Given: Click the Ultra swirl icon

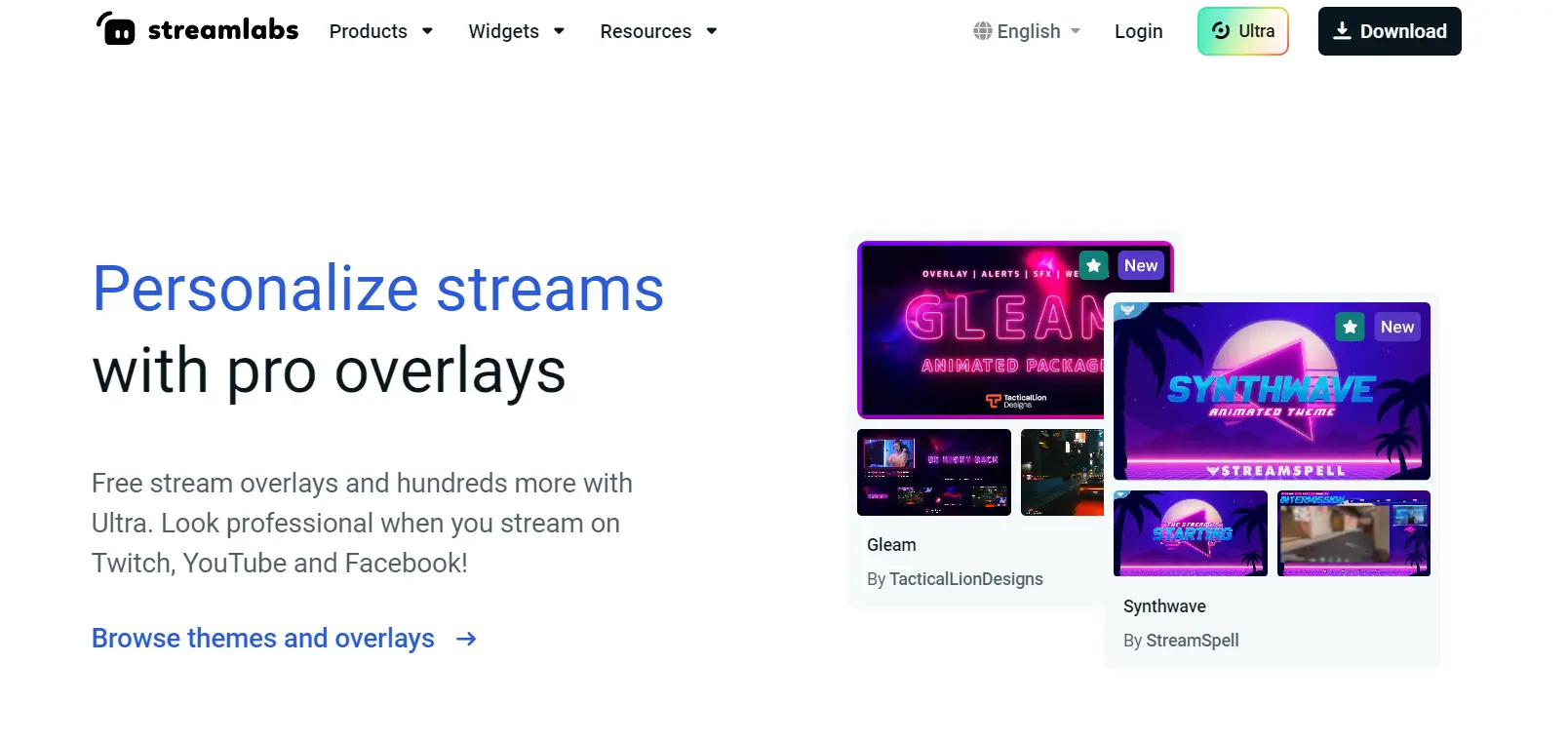Looking at the screenshot, I should [1221, 30].
